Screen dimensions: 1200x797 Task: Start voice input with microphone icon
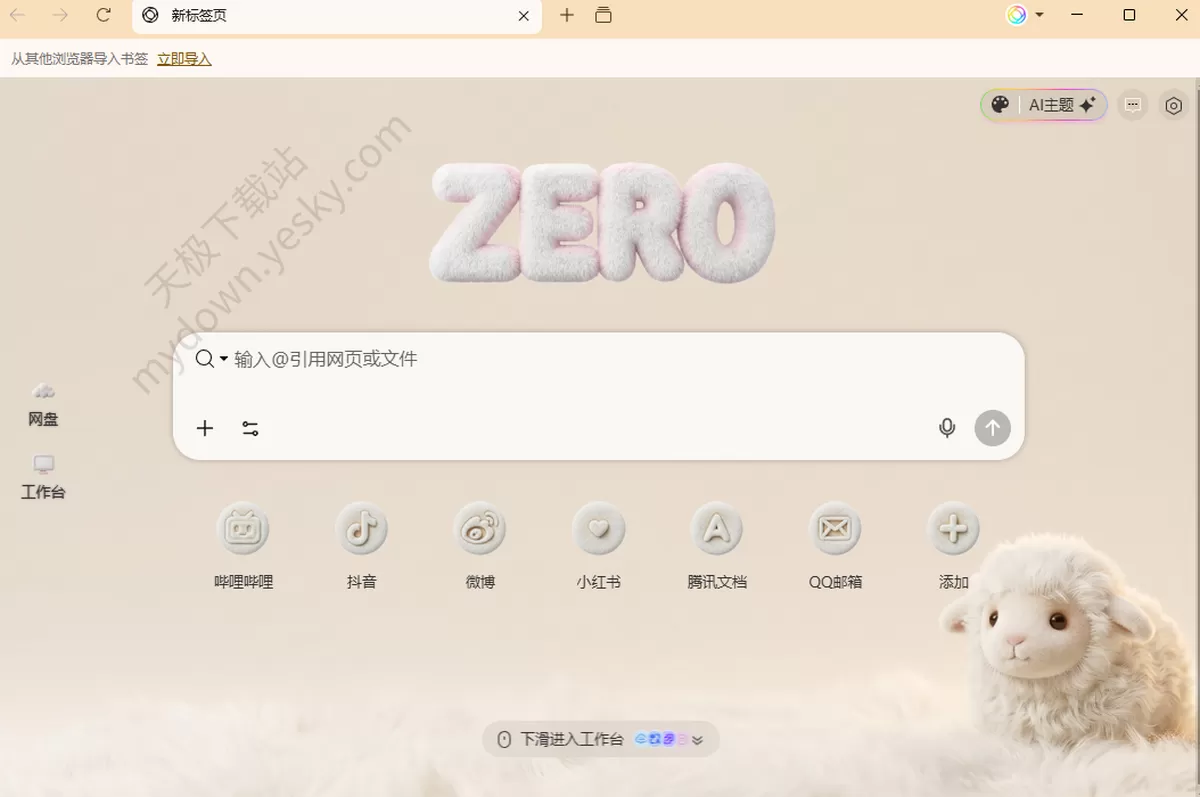point(947,428)
